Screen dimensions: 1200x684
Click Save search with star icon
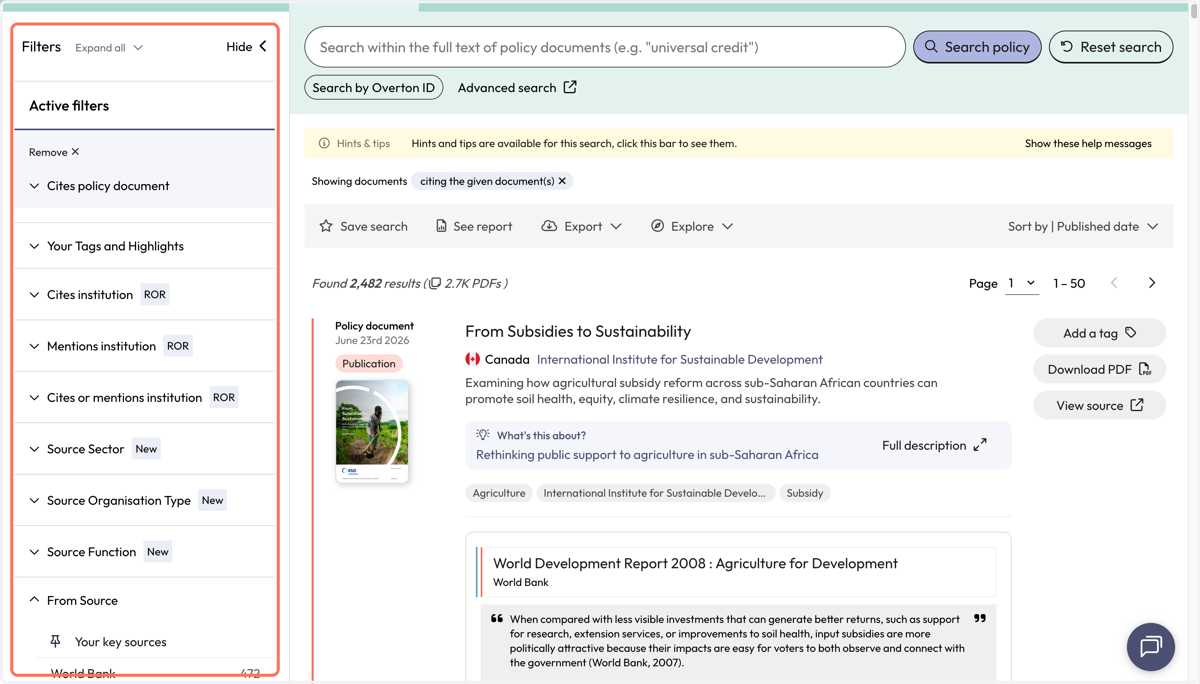363,226
